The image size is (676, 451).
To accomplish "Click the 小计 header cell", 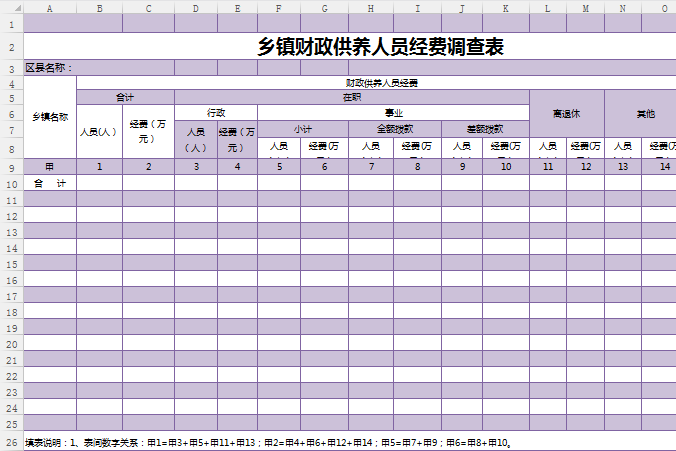I will pos(303,128).
